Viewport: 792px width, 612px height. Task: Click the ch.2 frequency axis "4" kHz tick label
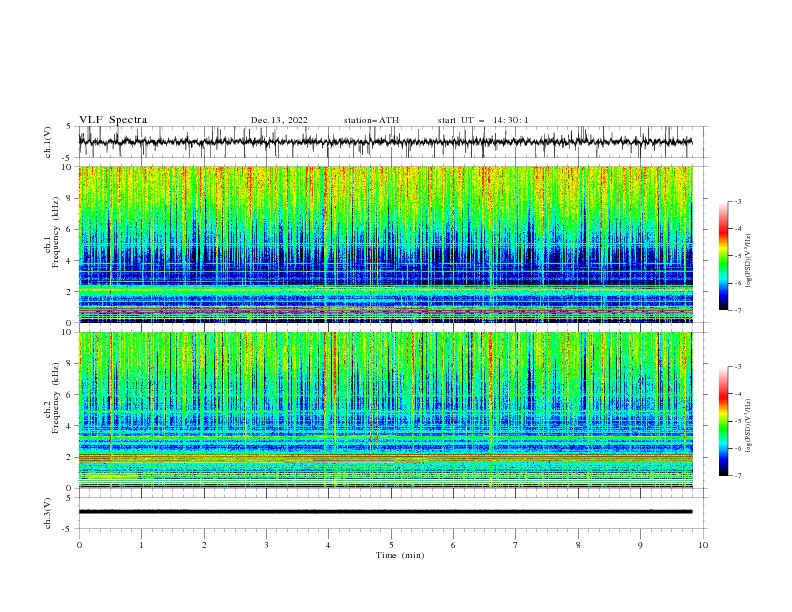coord(69,426)
